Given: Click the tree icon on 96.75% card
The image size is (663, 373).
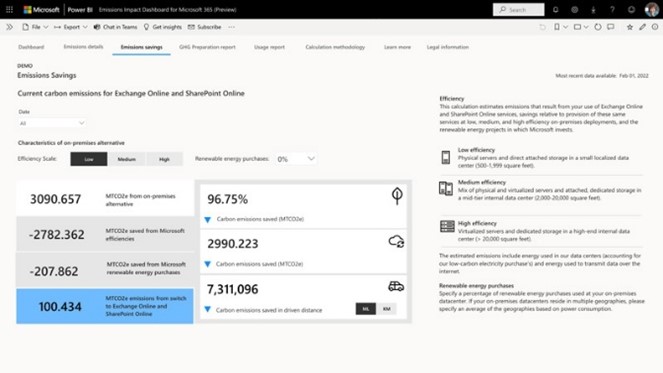Looking at the screenshot, I should point(397,196).
